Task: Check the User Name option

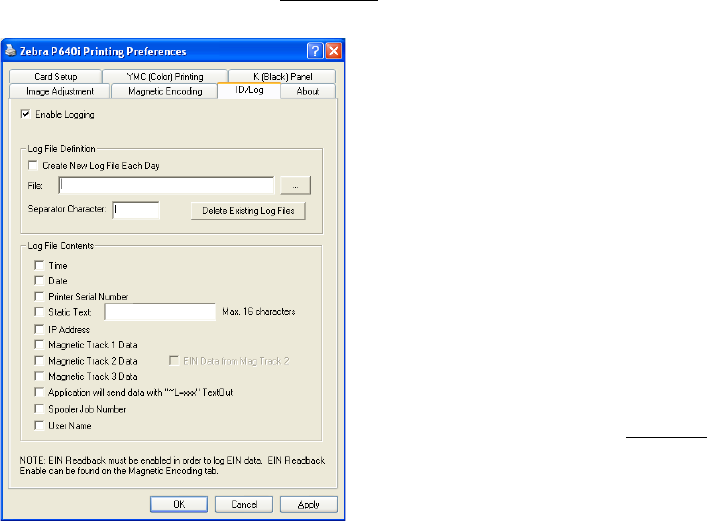Action: pyautogui.click(x=39, y=425)
